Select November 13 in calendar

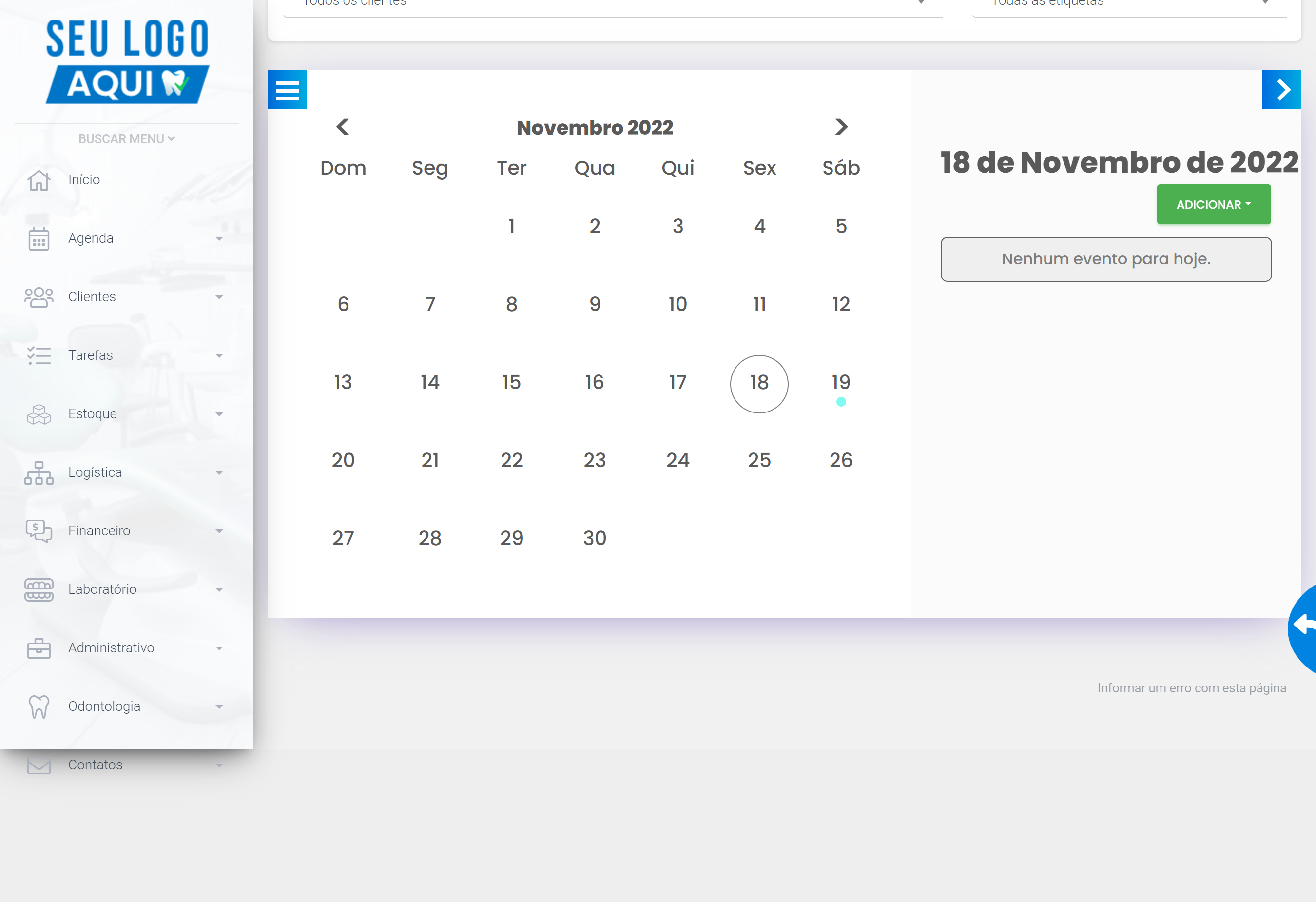coord(343,382)
